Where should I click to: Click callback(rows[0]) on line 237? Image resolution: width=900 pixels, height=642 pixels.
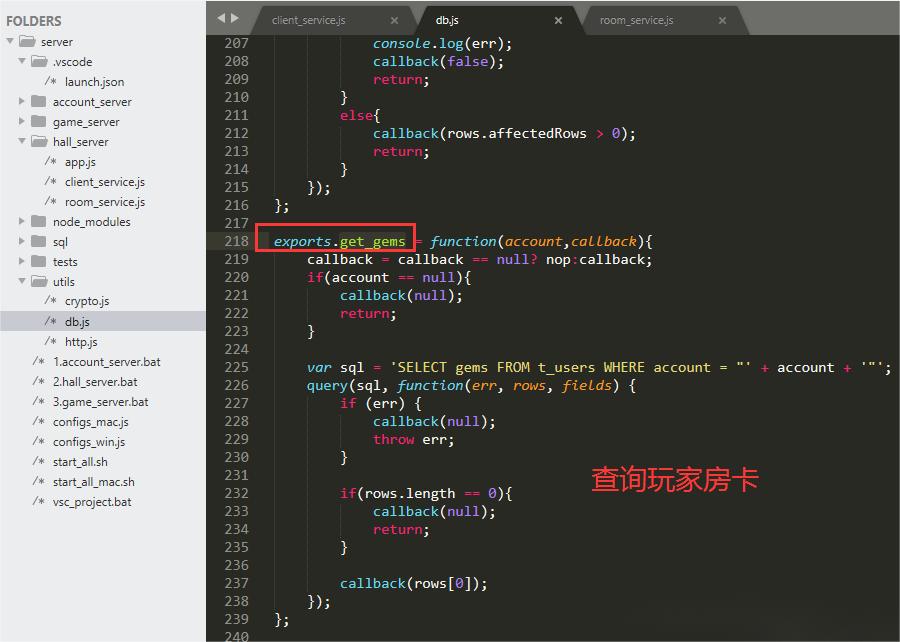[409, 583]
